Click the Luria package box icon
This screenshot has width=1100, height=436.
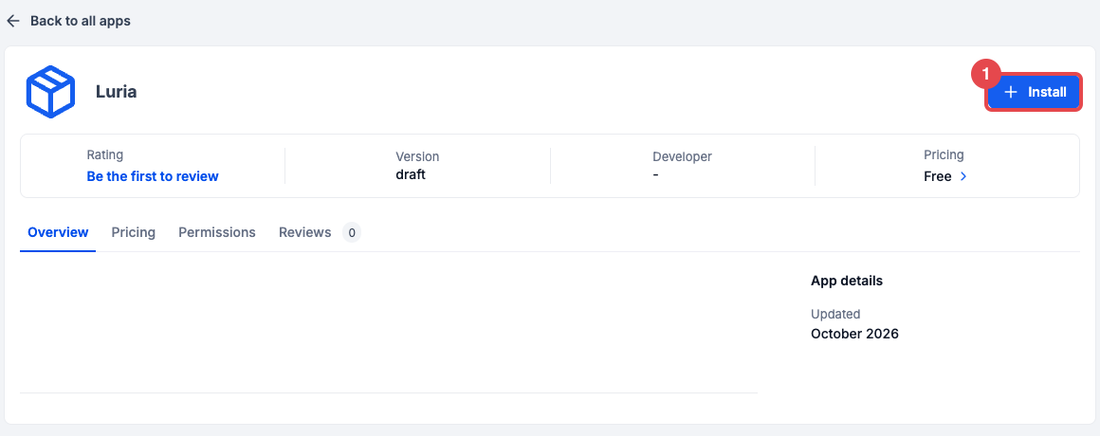50,91
